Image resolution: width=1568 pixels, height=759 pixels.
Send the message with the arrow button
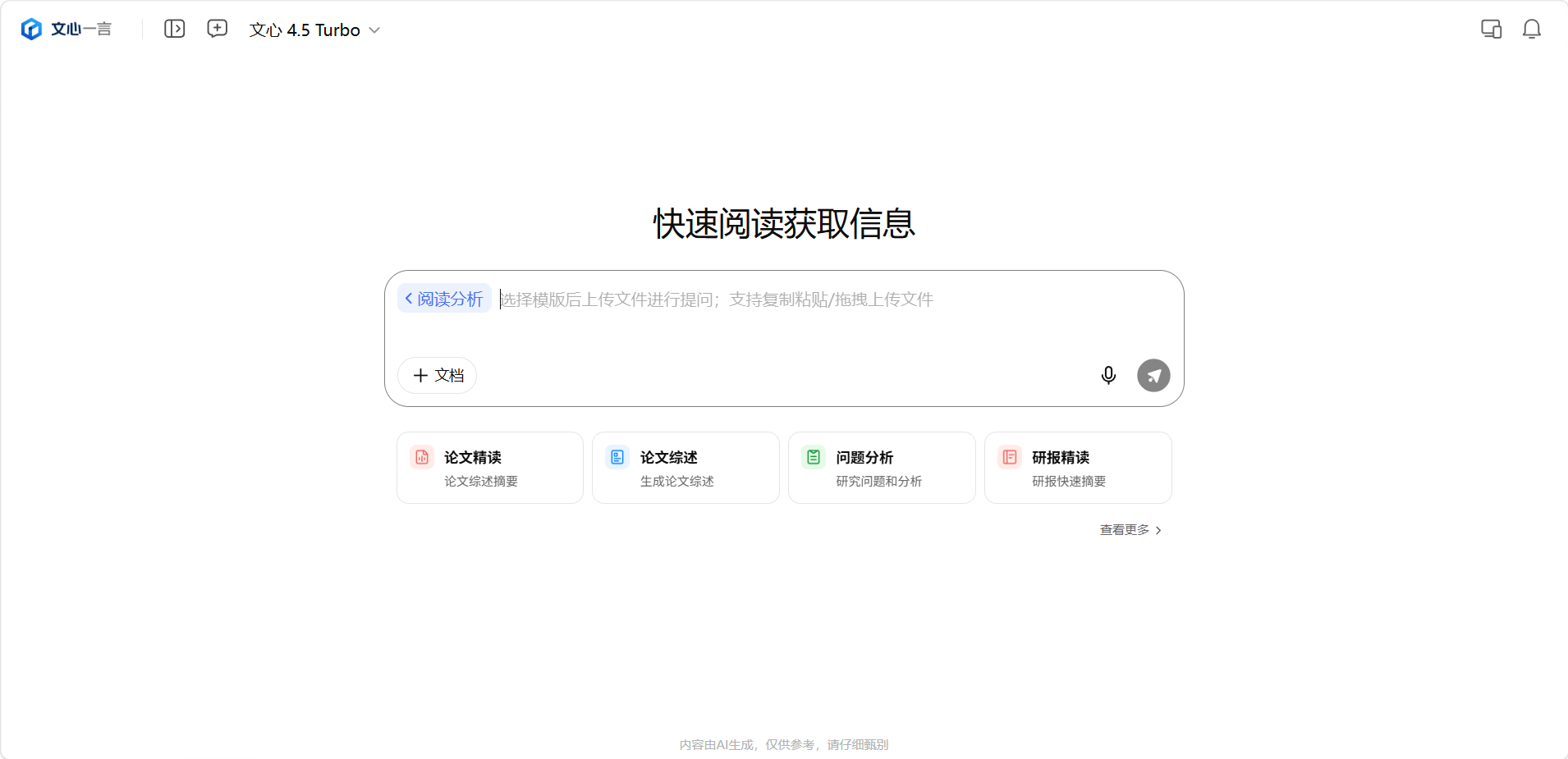[x=1153, y=376]
